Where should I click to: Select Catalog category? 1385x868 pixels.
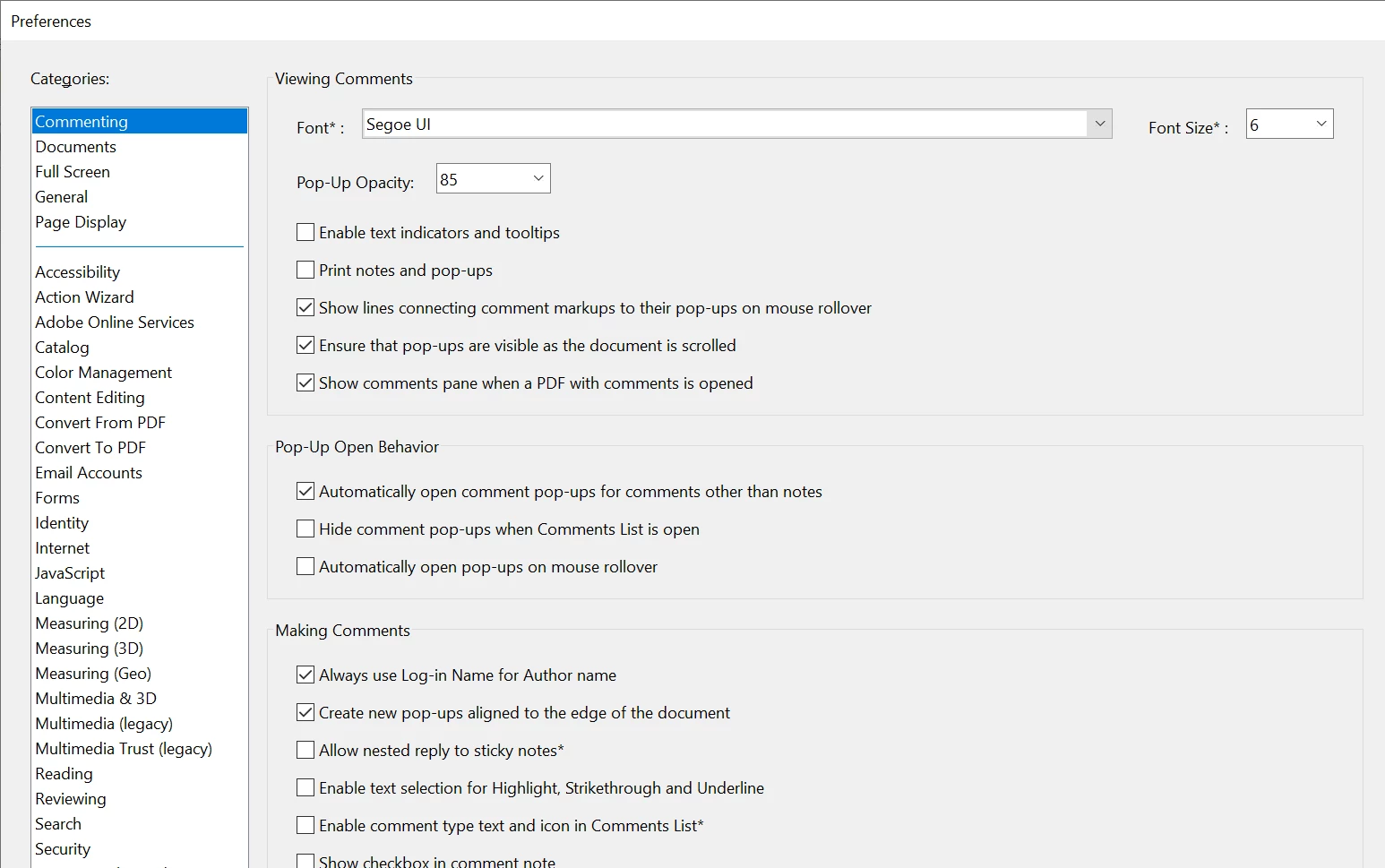click(140, 348)
